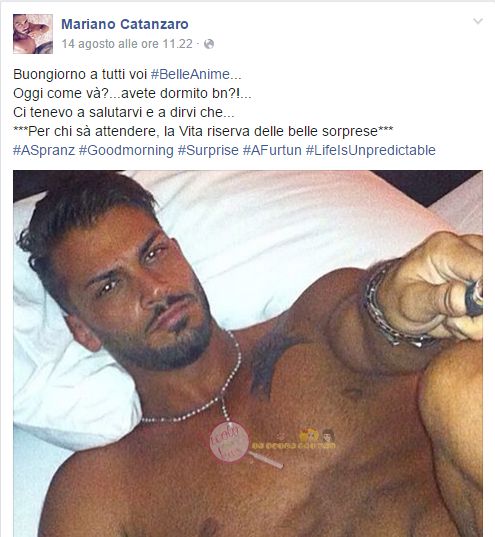Open the #AFurtun hashtag link
This screenshot has height=537, width=495.
coord(272,150)
